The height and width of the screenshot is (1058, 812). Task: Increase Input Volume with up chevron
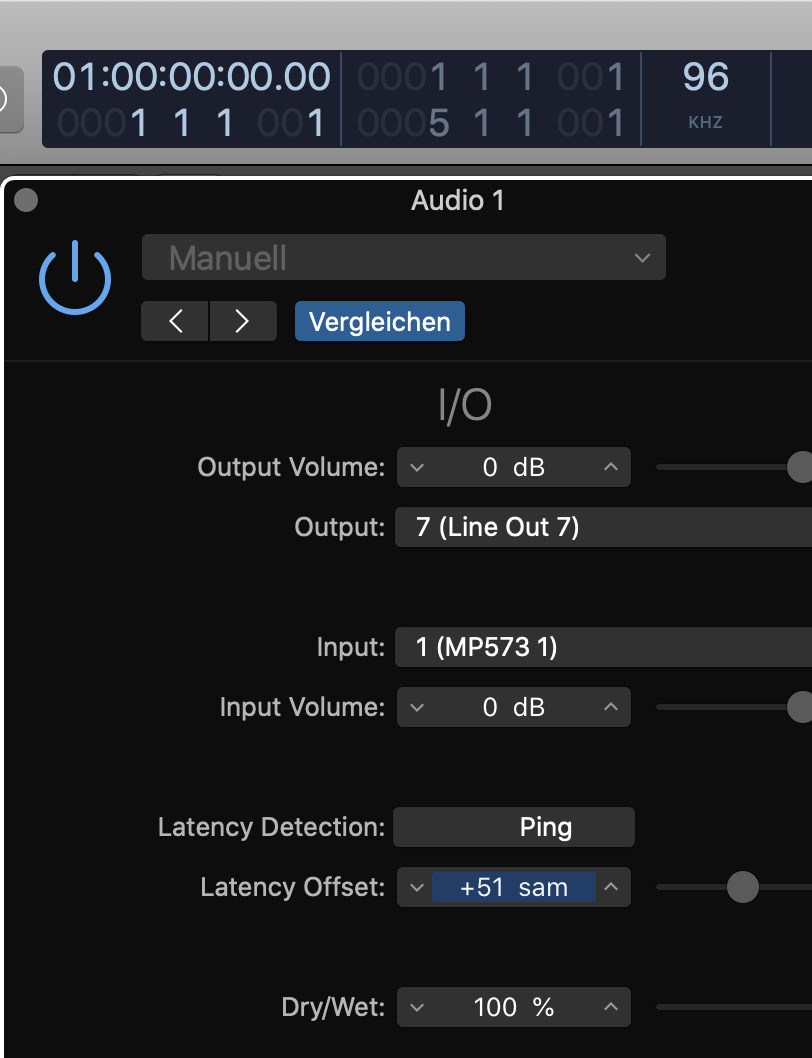[x=611, y=707]
